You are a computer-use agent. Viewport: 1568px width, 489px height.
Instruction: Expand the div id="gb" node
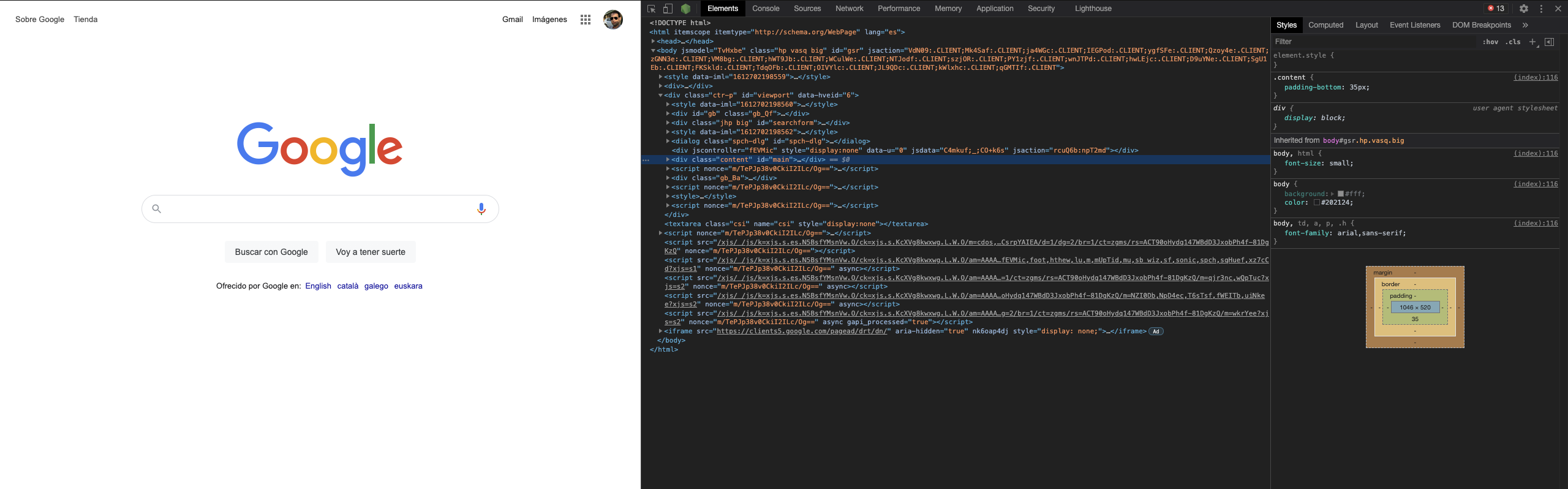668,113
